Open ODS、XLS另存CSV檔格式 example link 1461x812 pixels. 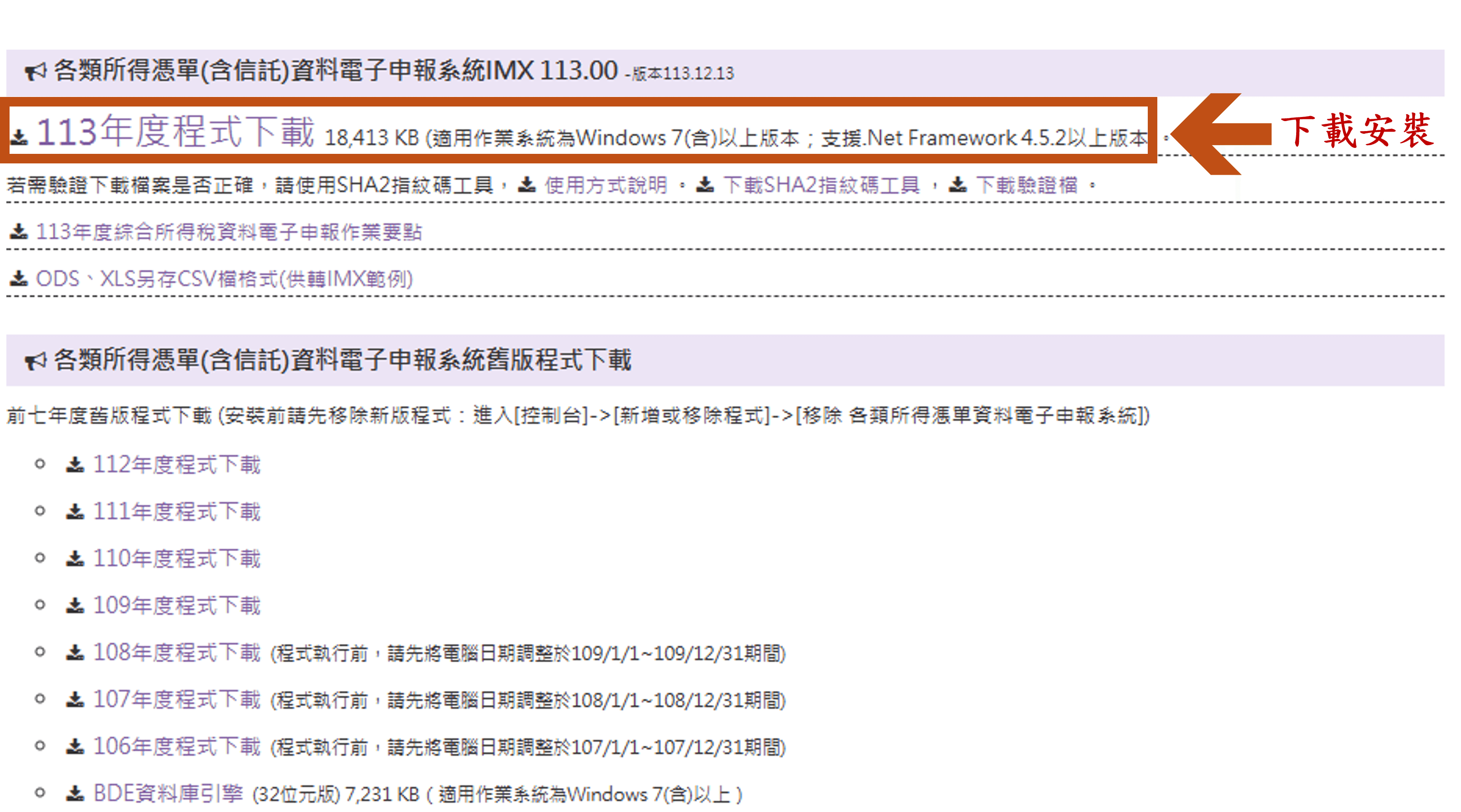coord(224,279)
